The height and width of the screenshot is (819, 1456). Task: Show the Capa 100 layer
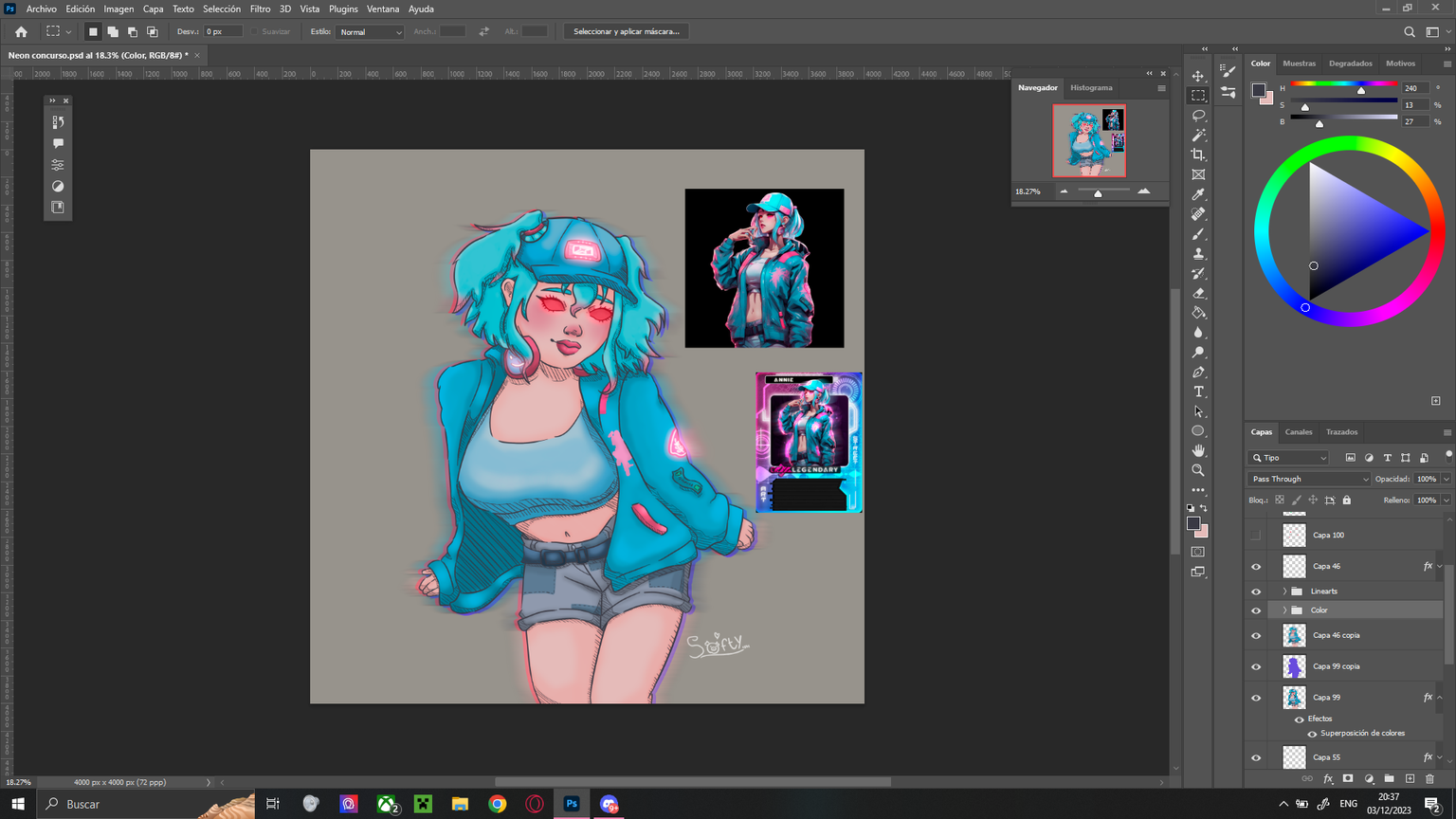(1256, 536)
